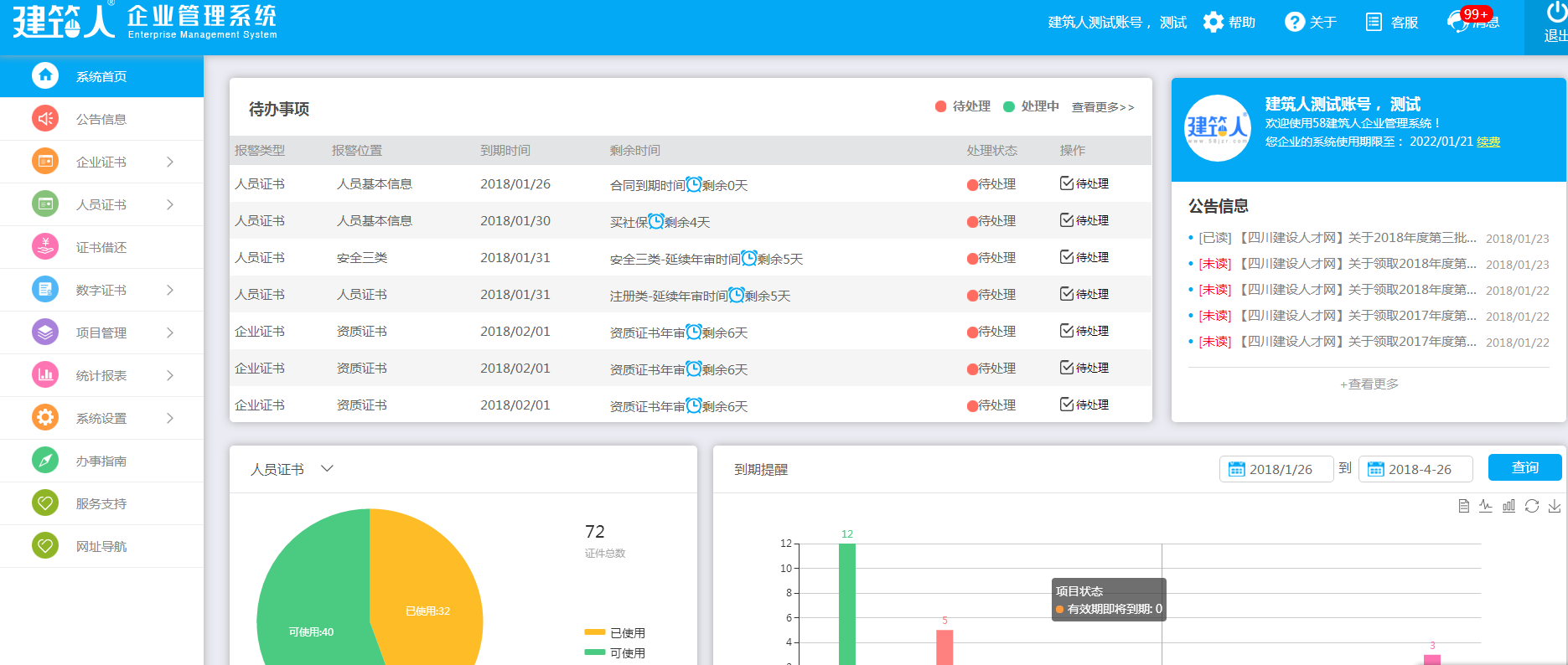
Task: Click the 2018/1/26 start date field
Action: coord(1276,469)
